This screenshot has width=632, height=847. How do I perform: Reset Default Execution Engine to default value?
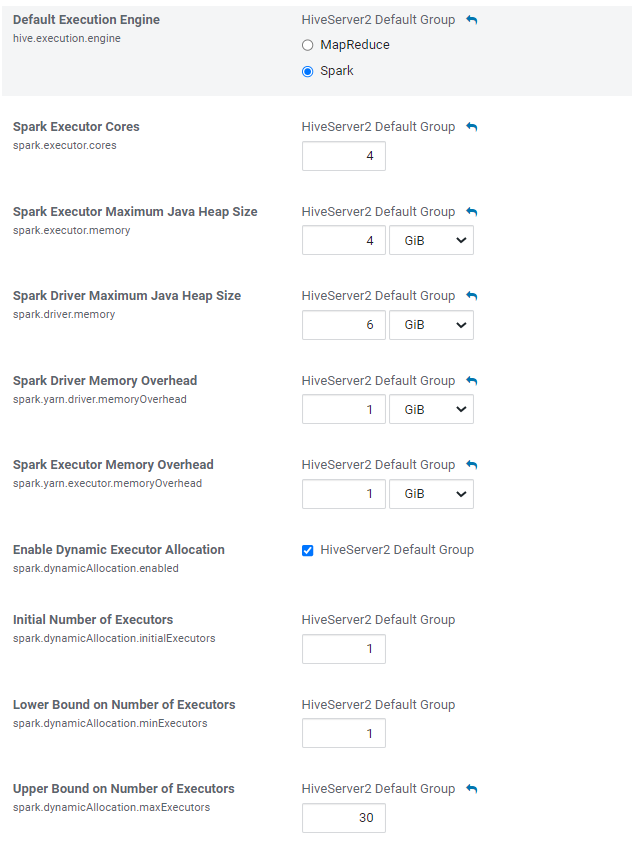click(x=472, y=20)
